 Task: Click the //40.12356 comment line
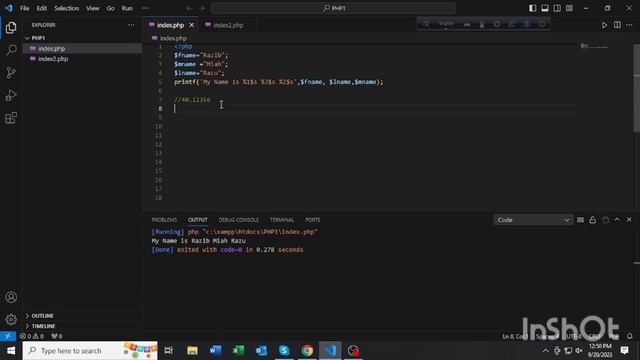point(192,100)
